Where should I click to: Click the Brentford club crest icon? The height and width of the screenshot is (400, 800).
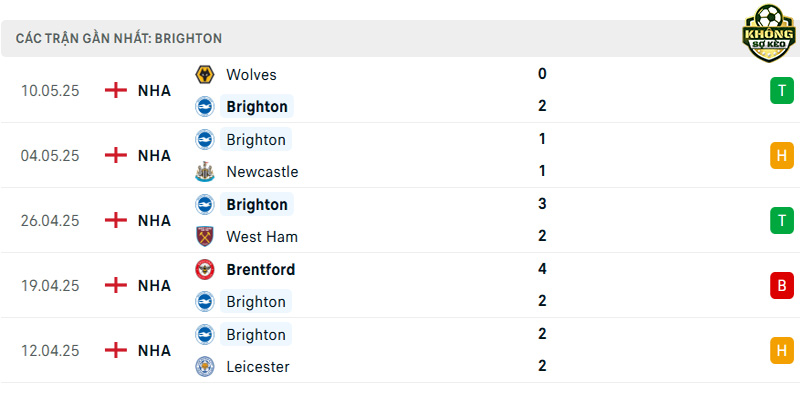point(205,269)
